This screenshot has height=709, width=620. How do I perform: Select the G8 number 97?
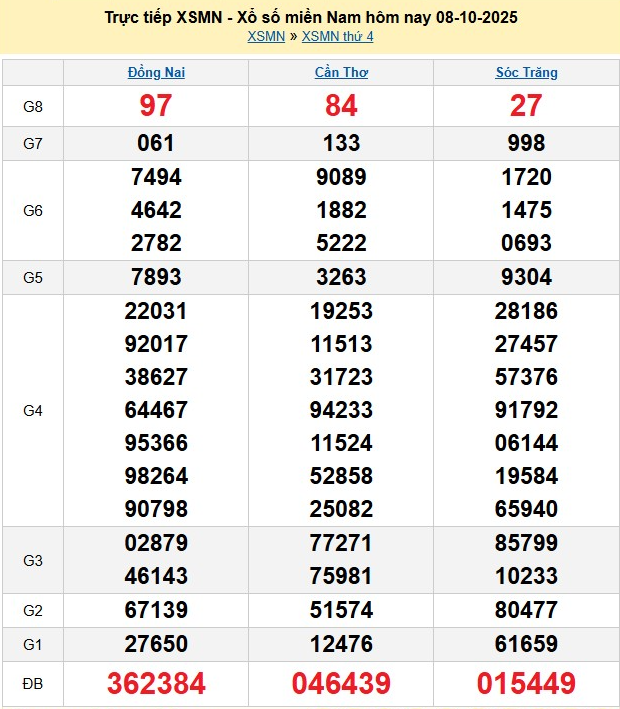[x=156, y=105]
